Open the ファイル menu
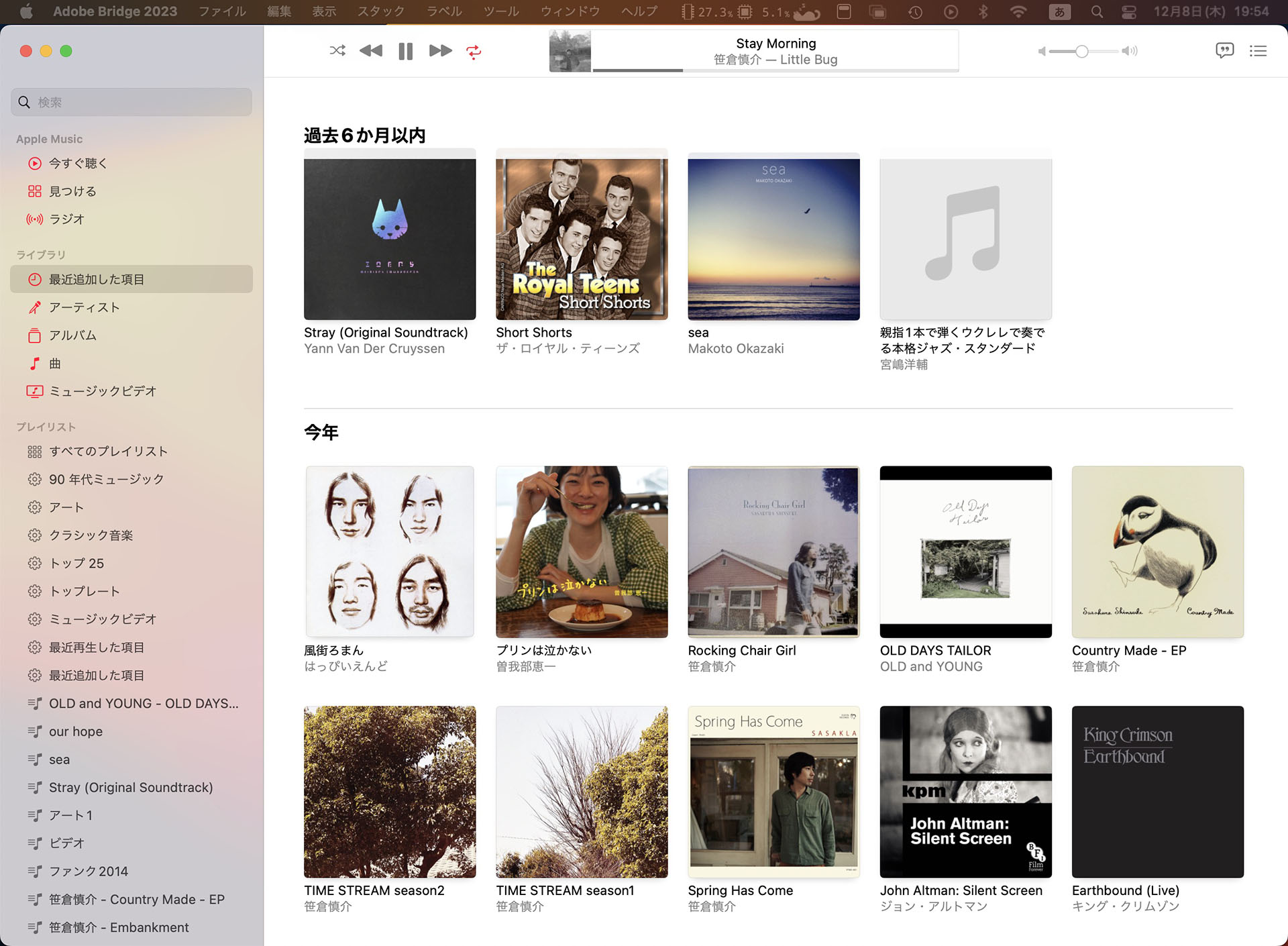1288x946 pixels. tap(222, 11)
